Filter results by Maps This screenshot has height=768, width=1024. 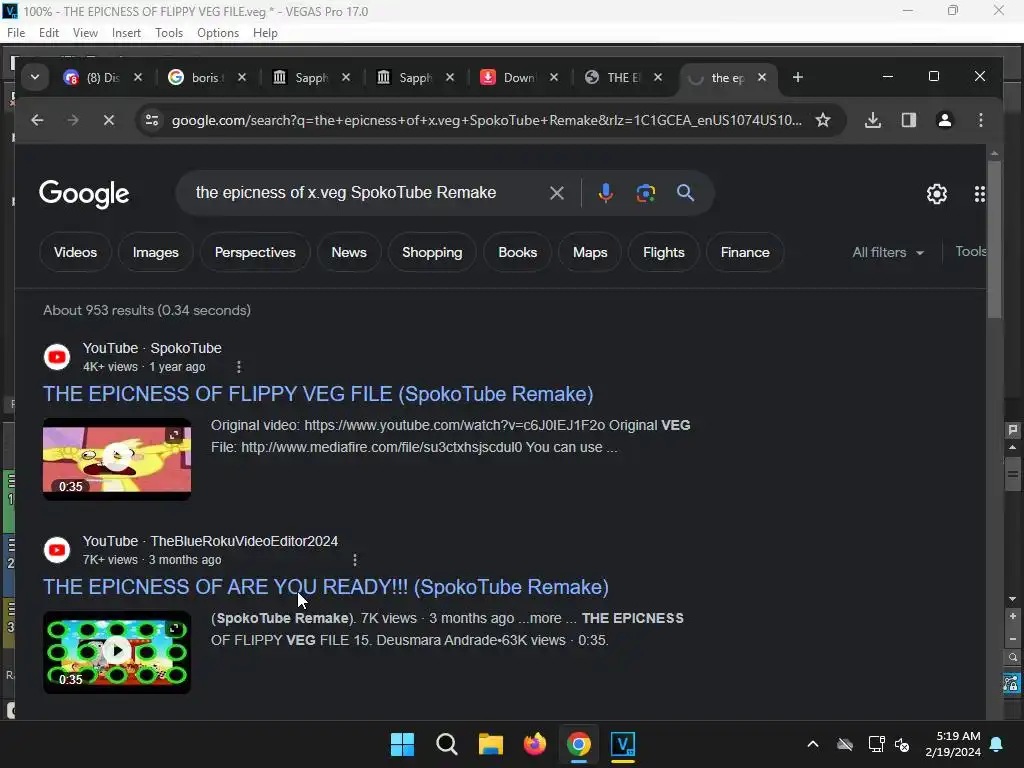point(590,252)
